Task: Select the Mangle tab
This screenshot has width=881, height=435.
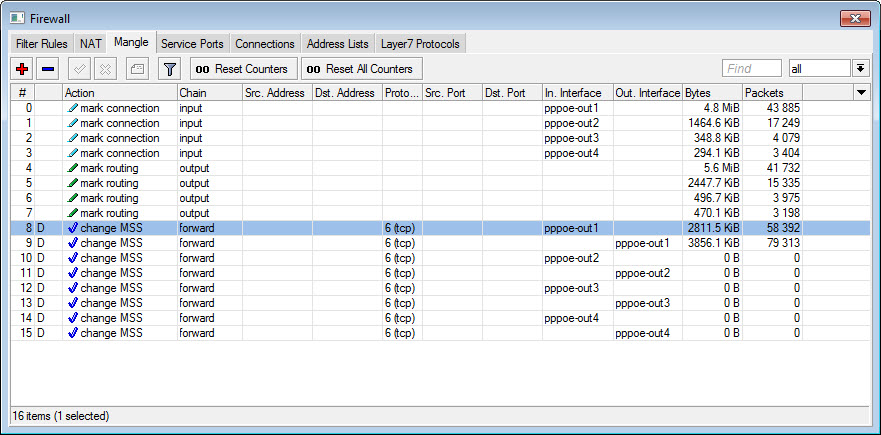Action: pos(131,42)
